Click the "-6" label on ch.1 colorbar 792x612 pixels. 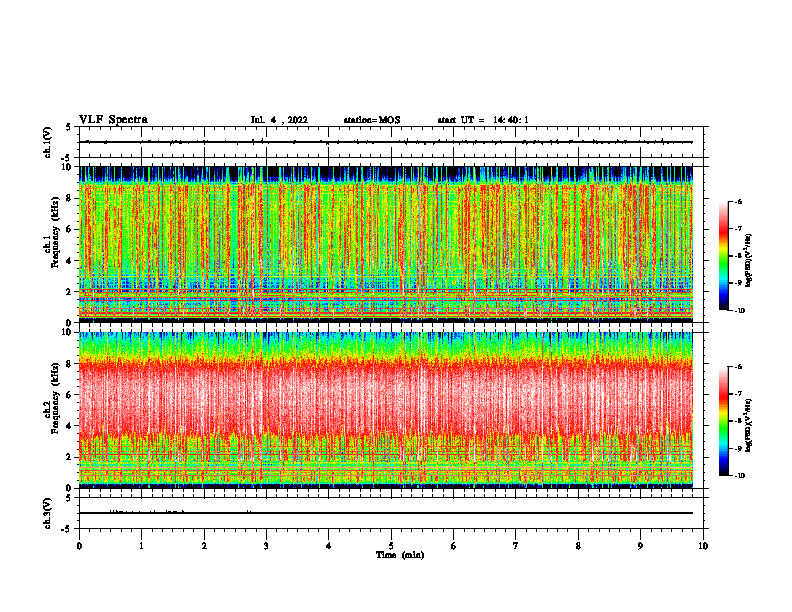738,201
